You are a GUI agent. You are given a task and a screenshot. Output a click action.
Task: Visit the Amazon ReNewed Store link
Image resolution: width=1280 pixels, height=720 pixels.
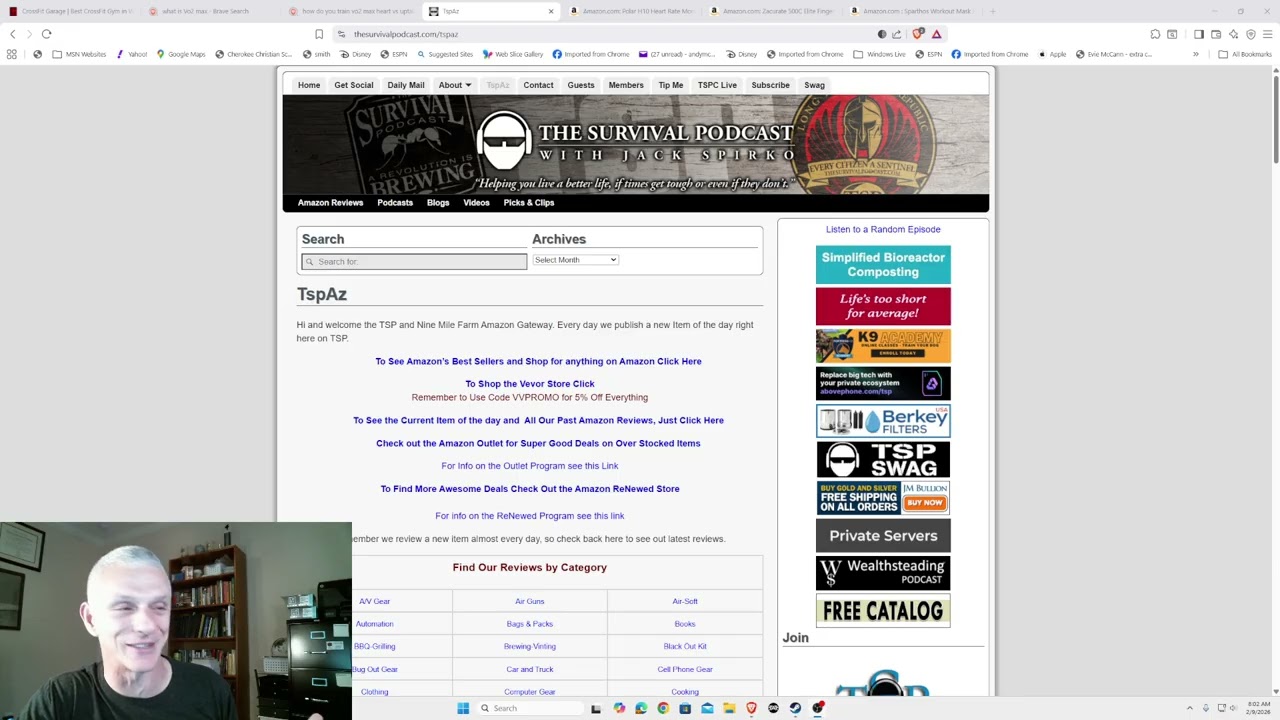coord(530,489)
